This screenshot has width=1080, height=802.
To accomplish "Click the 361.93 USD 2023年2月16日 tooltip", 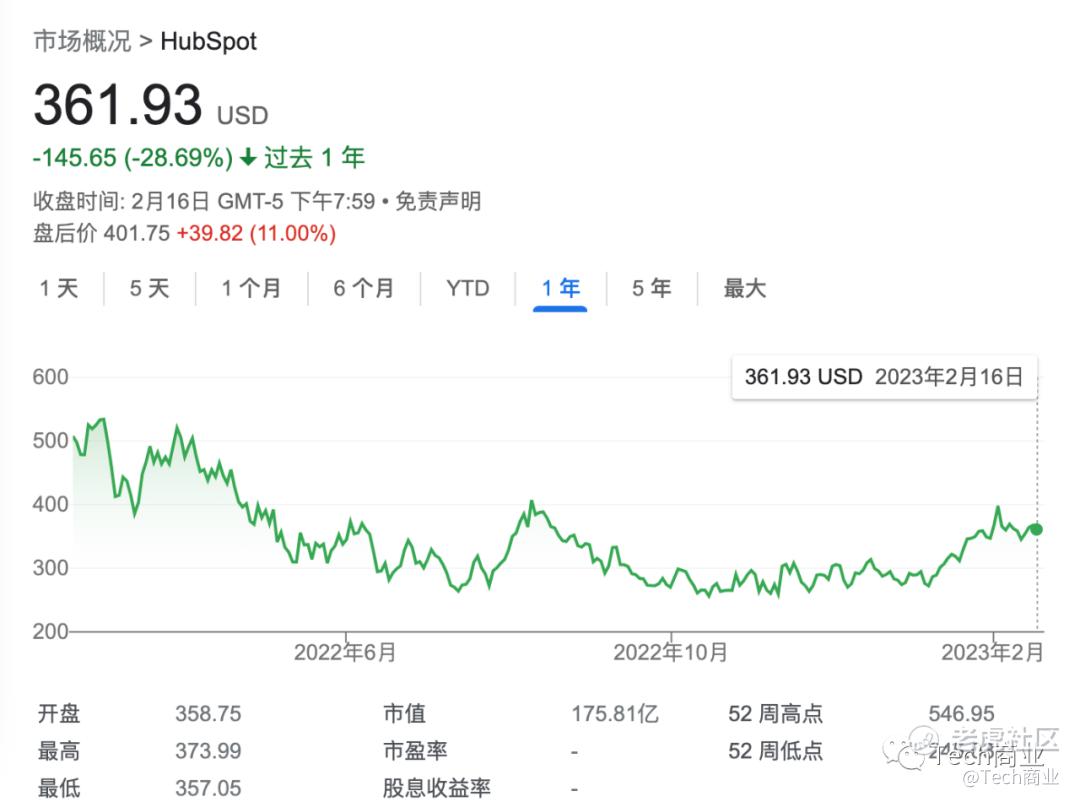I will [x=884, y=377].
